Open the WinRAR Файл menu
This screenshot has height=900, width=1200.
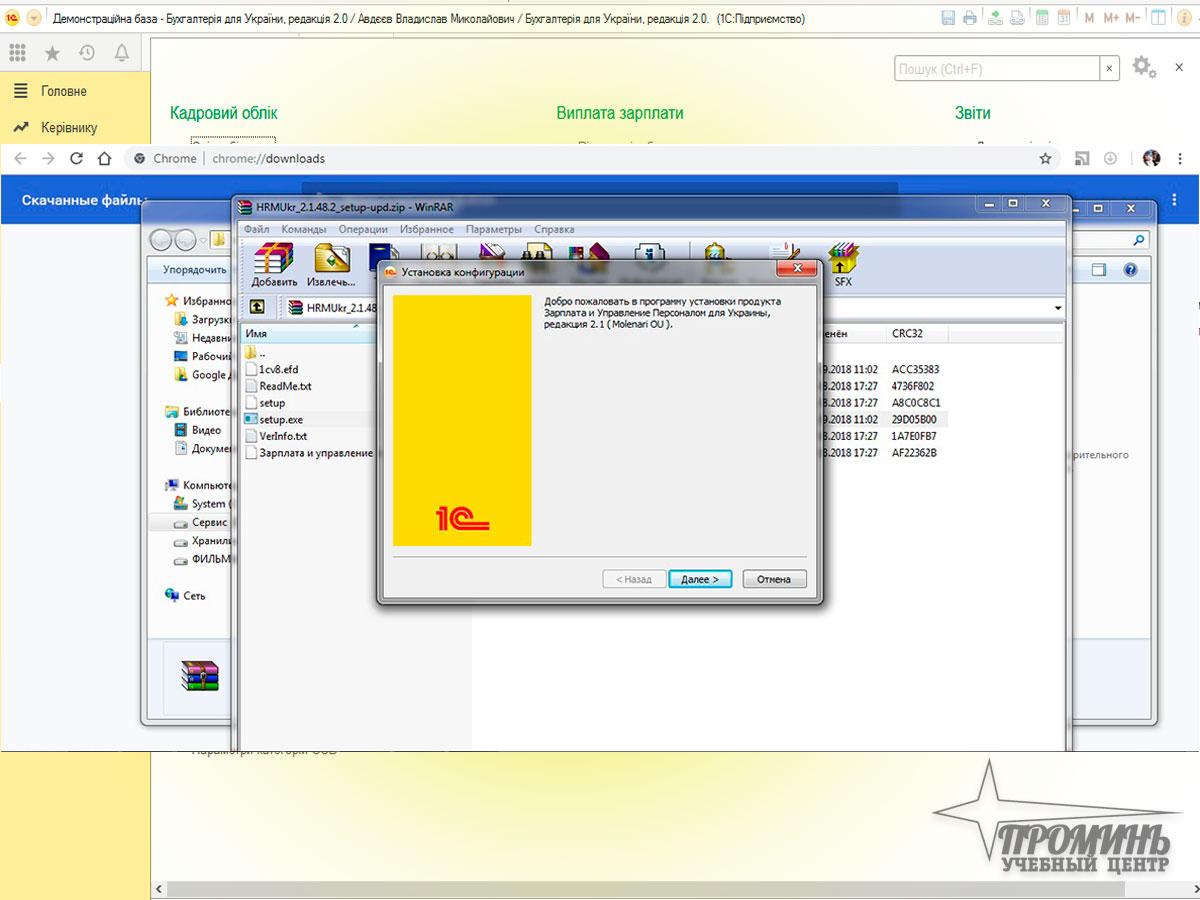256,229
